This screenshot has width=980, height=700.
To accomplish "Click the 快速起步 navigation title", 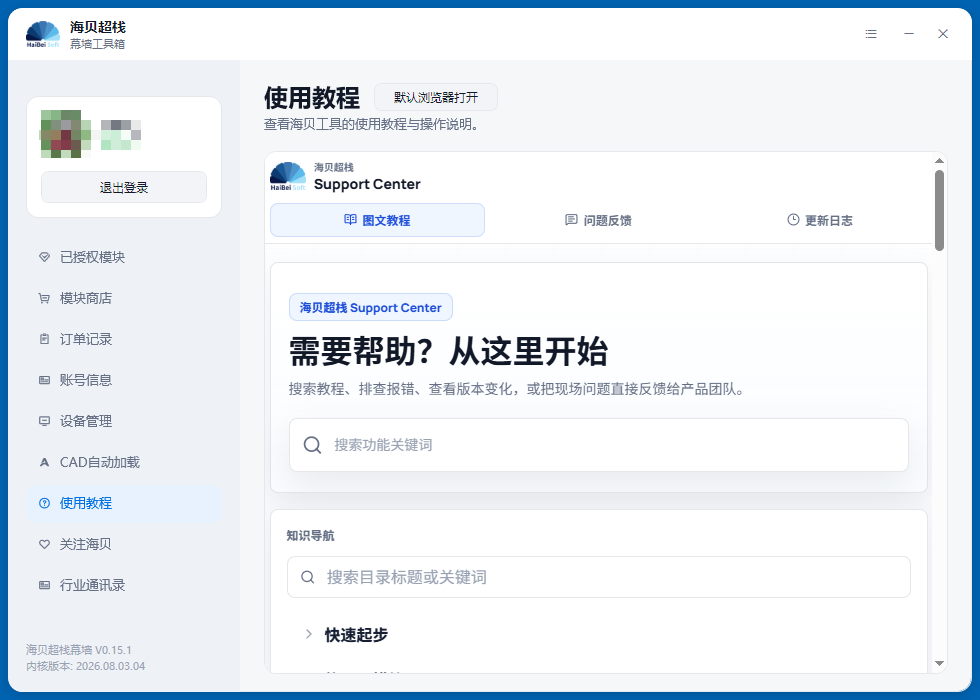I will click(x=356, y=635).
